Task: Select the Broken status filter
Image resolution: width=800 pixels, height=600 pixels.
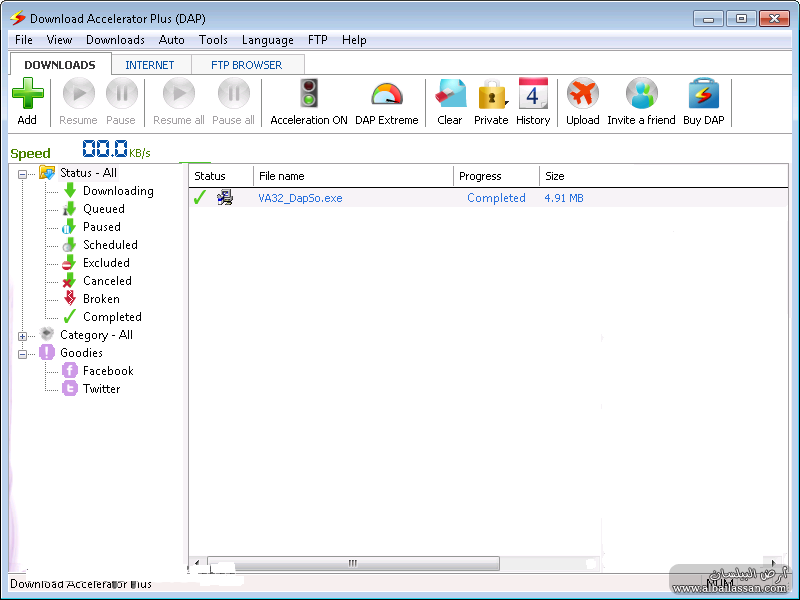Action: coord(101,299)
